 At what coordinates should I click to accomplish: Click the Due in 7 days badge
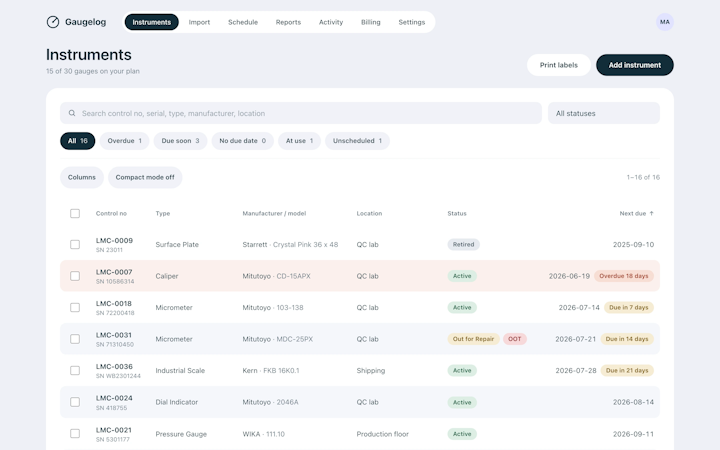629,308
